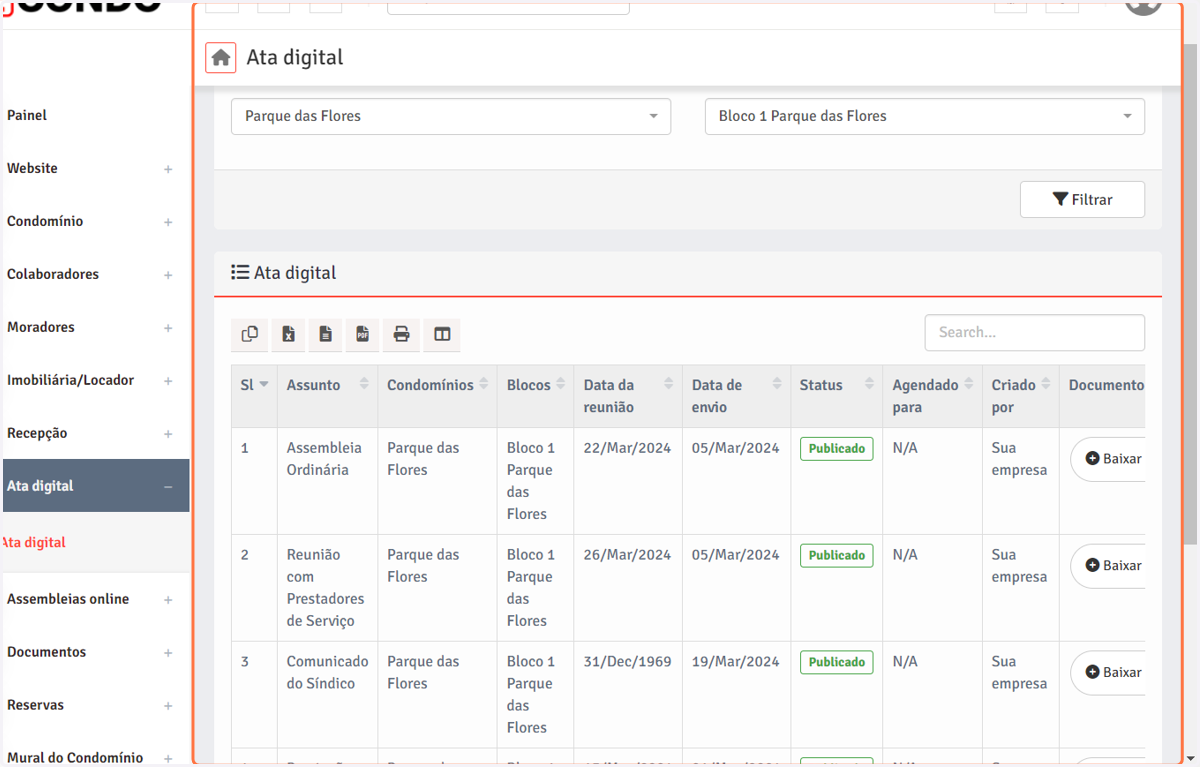Image resolution: width=1200 pixels, height=767 pixels.
Task: Copy table data with the copy icon
Action: click(x=250, y=334)
